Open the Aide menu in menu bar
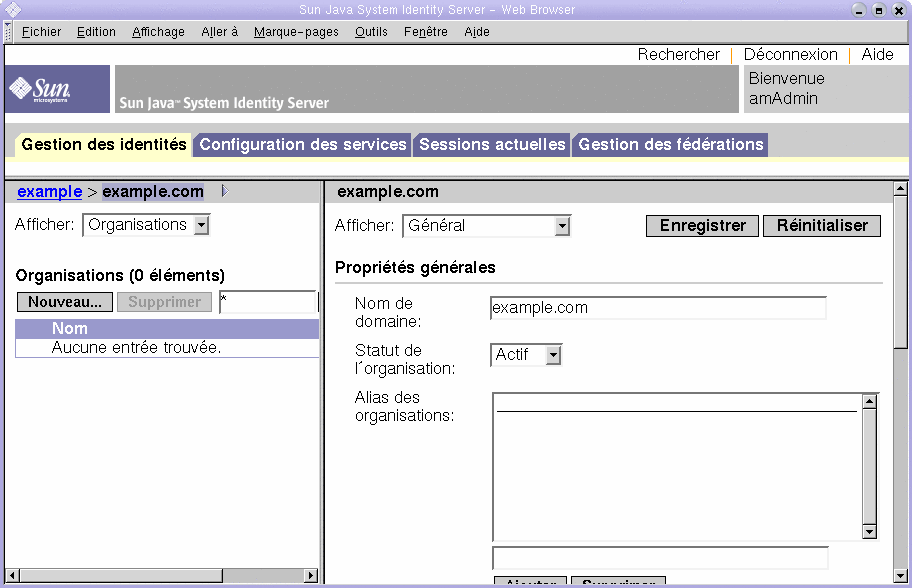 477,32
